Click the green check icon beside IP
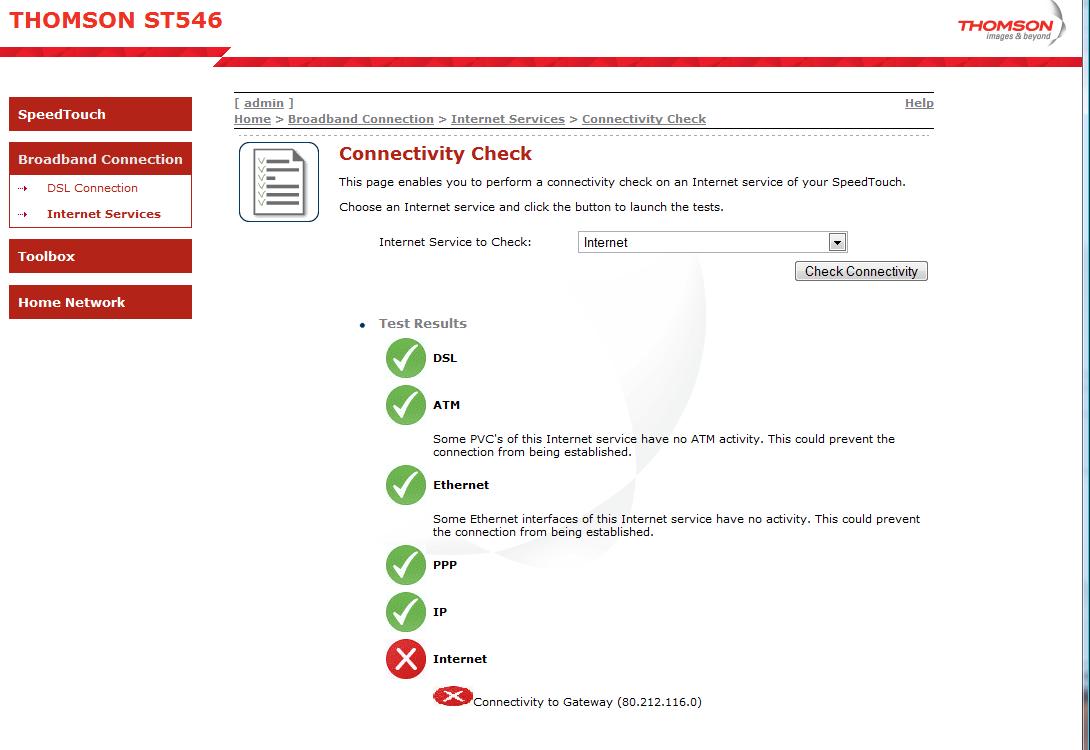Image resolution: width=1090 pixels, height=750 pixels. [x=406, y=612]
